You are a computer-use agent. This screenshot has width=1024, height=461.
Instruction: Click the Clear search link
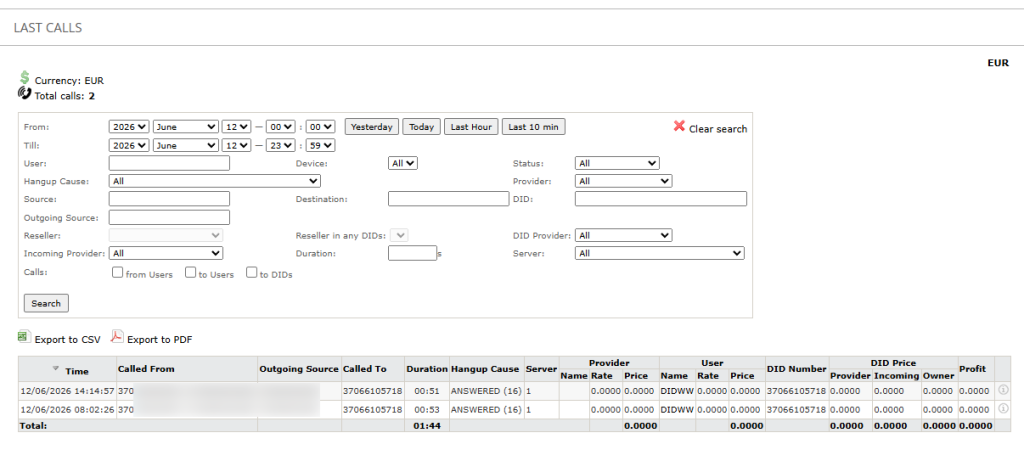(x=718, y=129)
